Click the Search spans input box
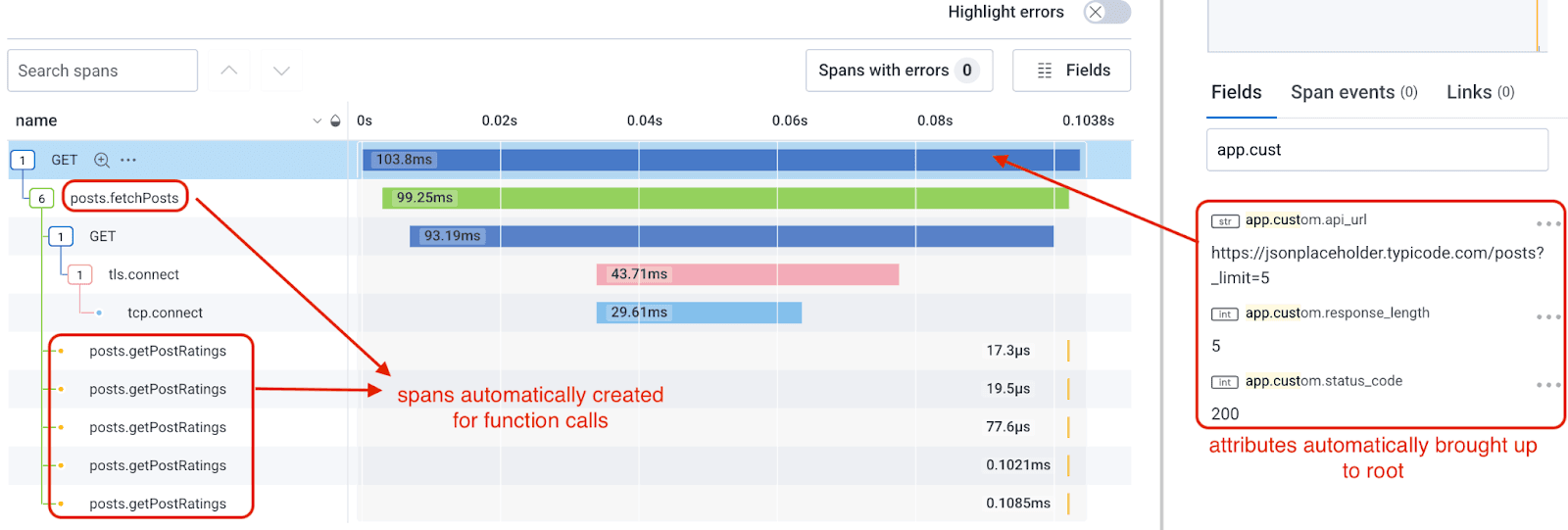 coord(103,71)
